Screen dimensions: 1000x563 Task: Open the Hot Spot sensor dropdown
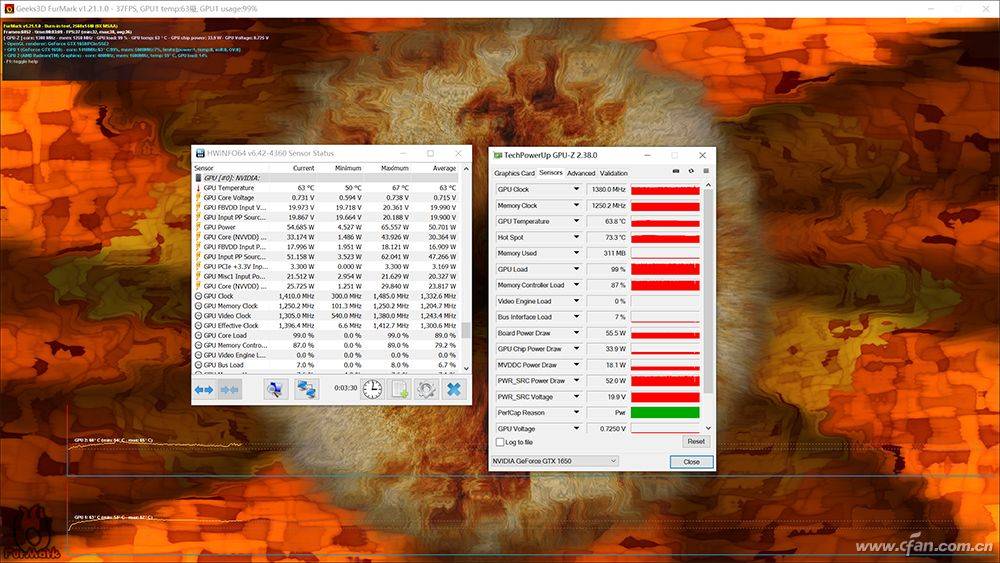click(x=576, y=237)
